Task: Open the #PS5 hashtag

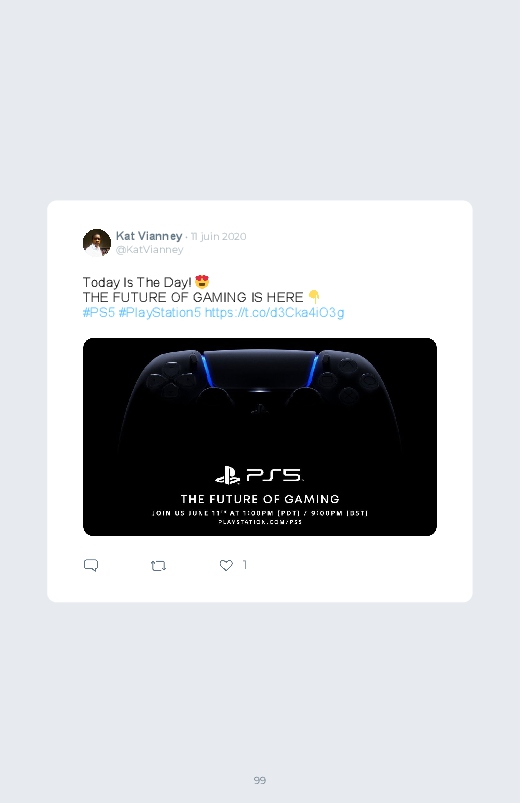Action: tap(99, 312)
